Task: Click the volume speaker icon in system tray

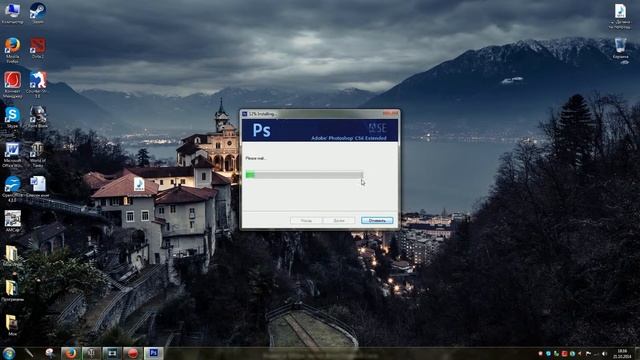Action: point(604,353)
